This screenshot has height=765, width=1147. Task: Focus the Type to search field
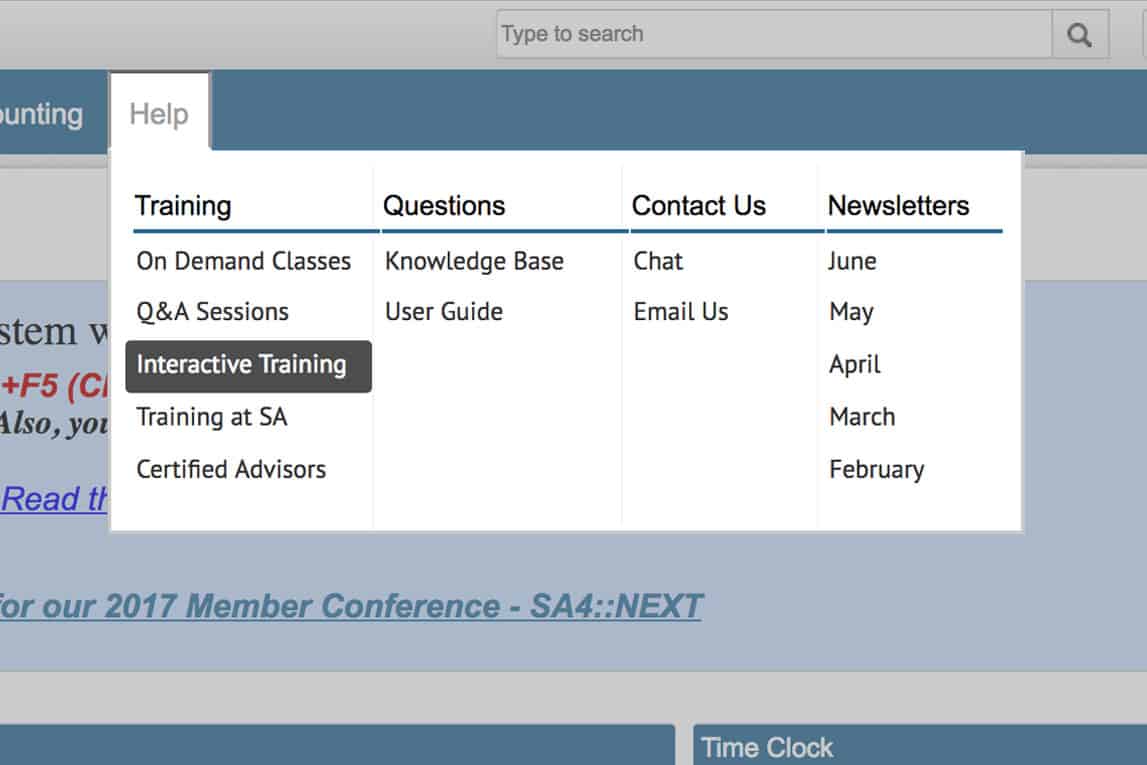pyautogui.click(x=774, y=34)
